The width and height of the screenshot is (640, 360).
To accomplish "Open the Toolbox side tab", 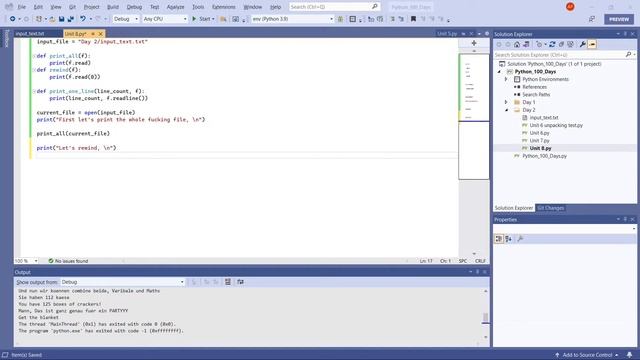I will (6, 38).
